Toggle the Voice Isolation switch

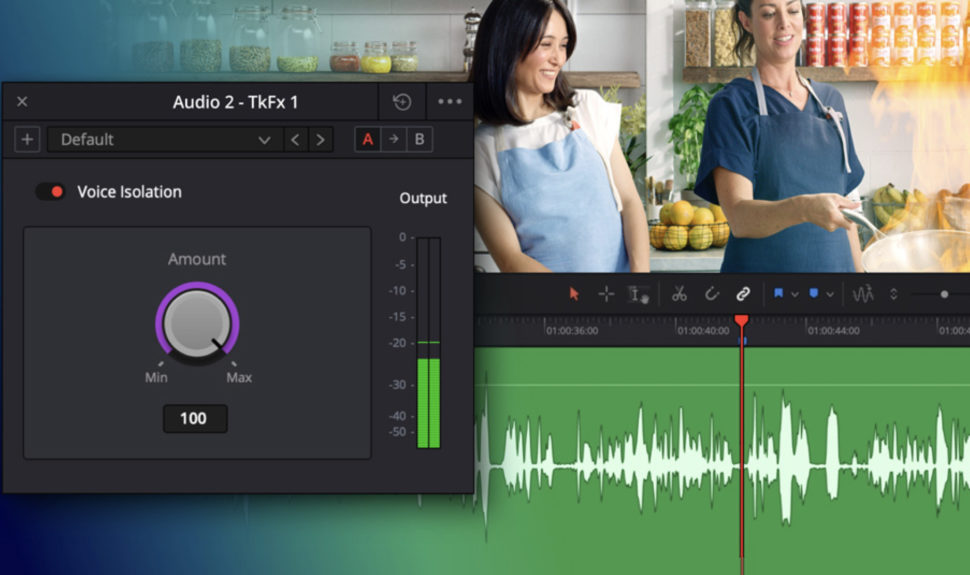[50, 192]
